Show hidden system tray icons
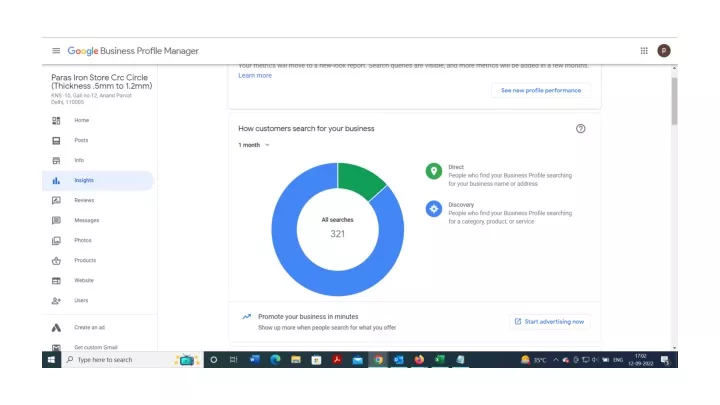 (x=556, y=360)
